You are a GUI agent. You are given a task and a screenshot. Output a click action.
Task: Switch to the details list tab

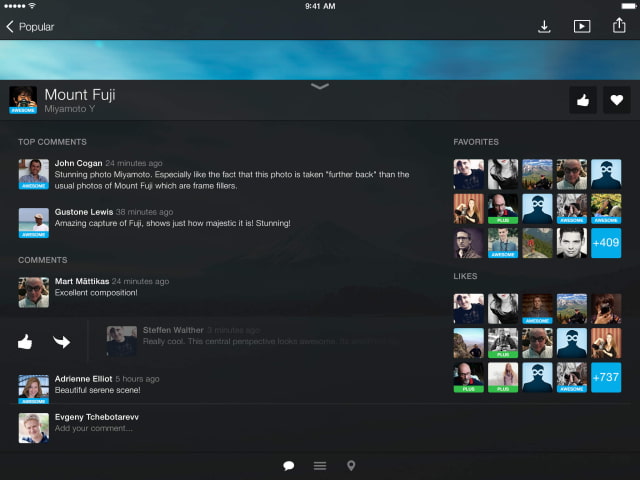[320, 466]
